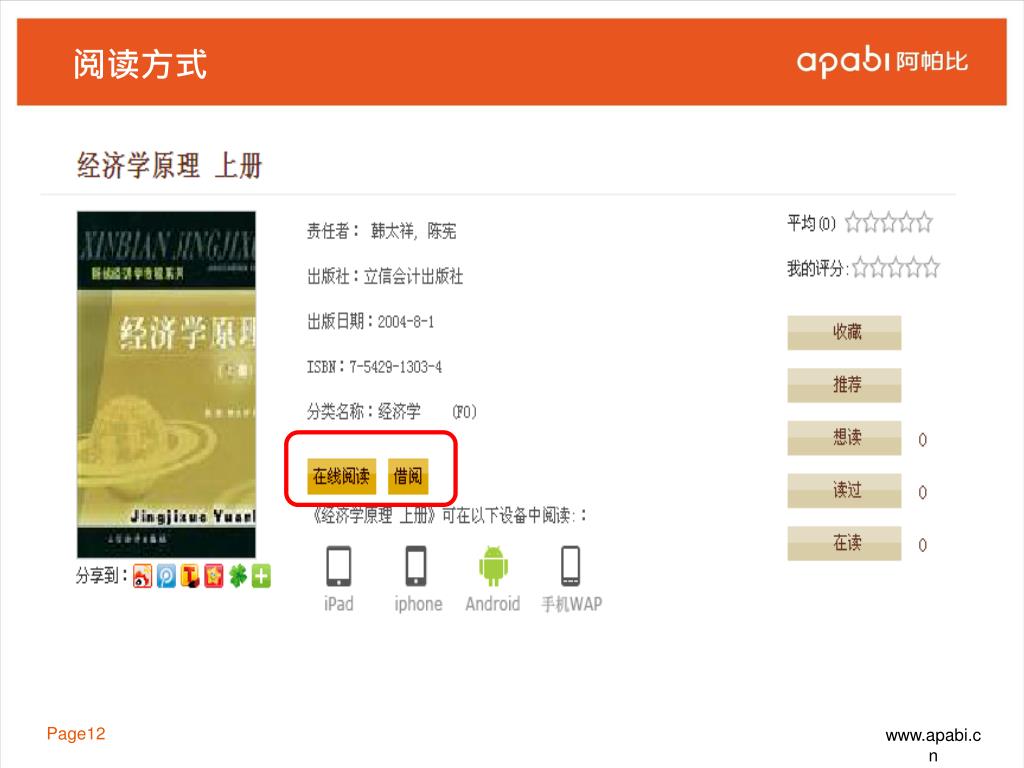
Task: Mark the book as 读过
Action: [x=844, y=490]
